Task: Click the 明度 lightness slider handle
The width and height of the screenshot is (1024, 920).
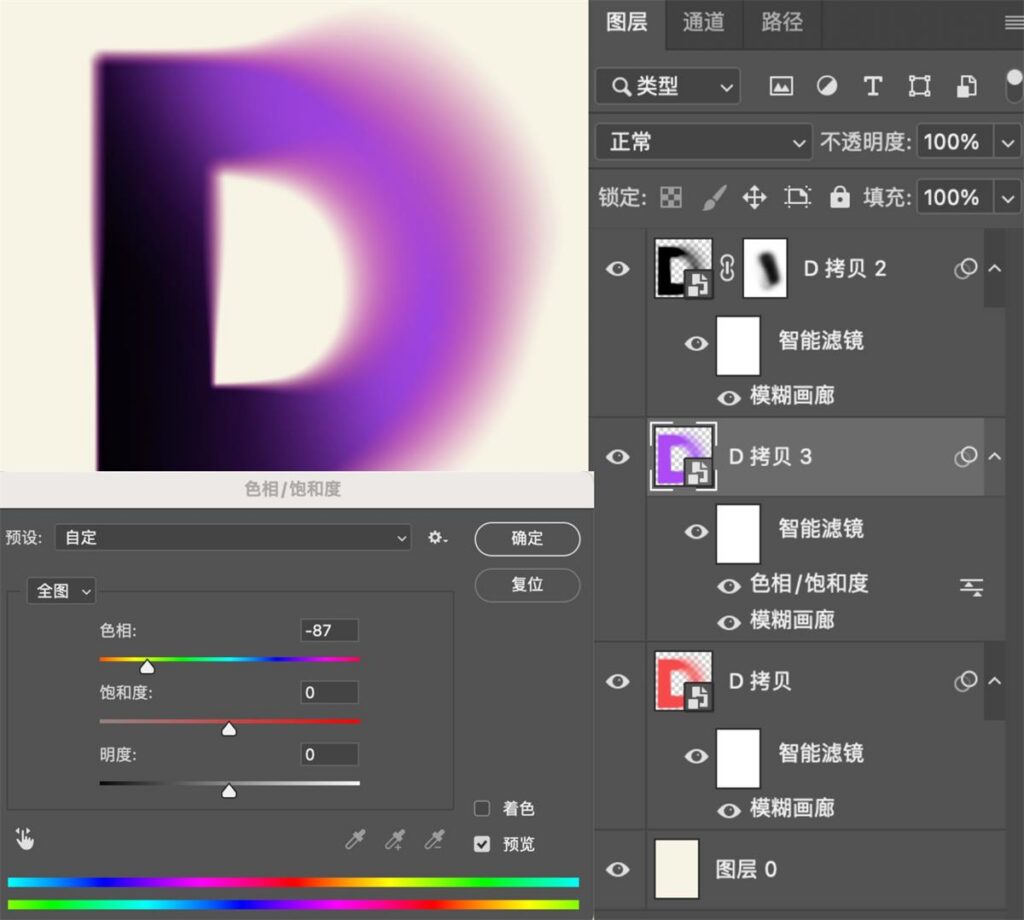Action: tap(229, 791)
